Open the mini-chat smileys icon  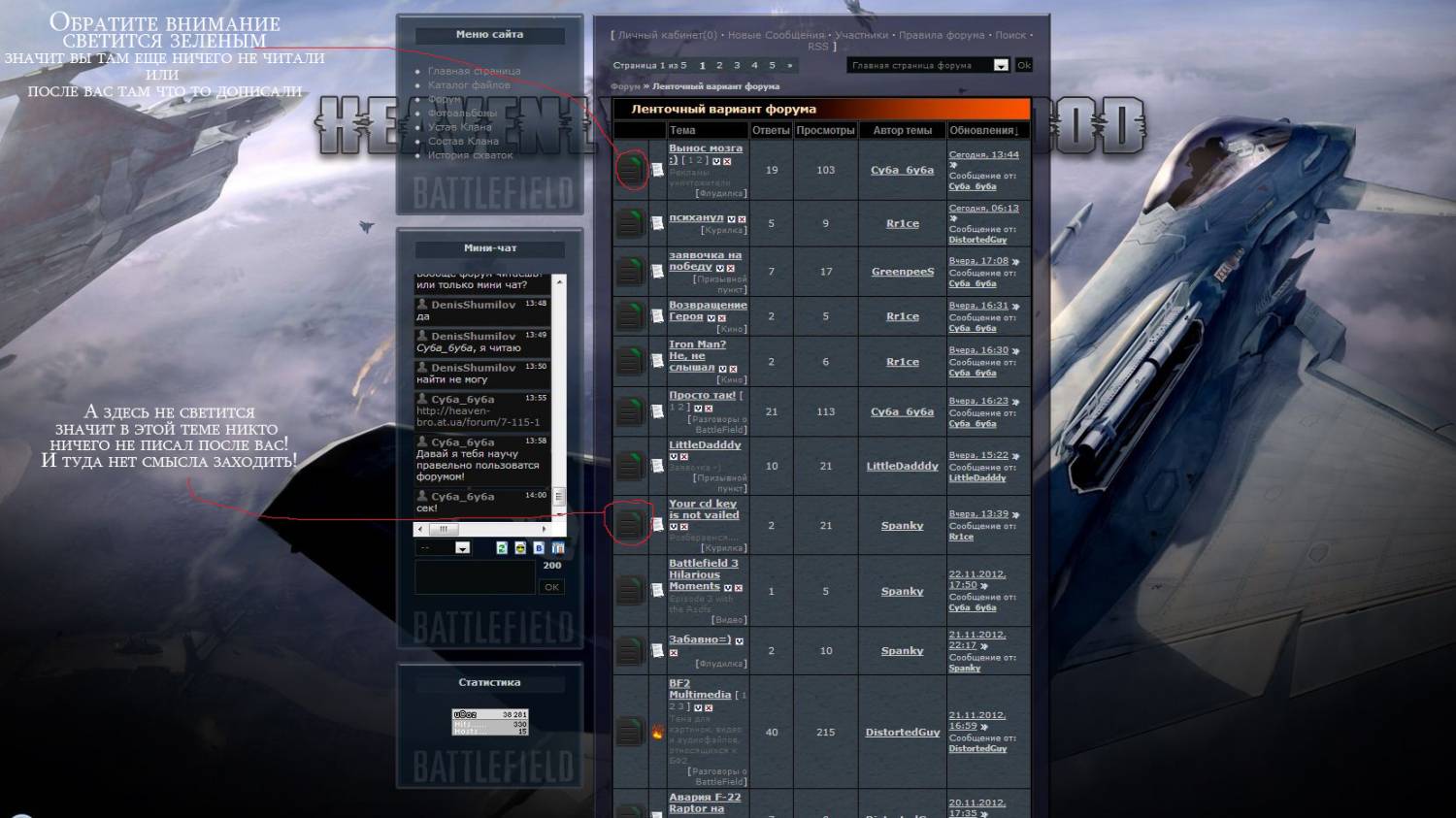[520, 548]
